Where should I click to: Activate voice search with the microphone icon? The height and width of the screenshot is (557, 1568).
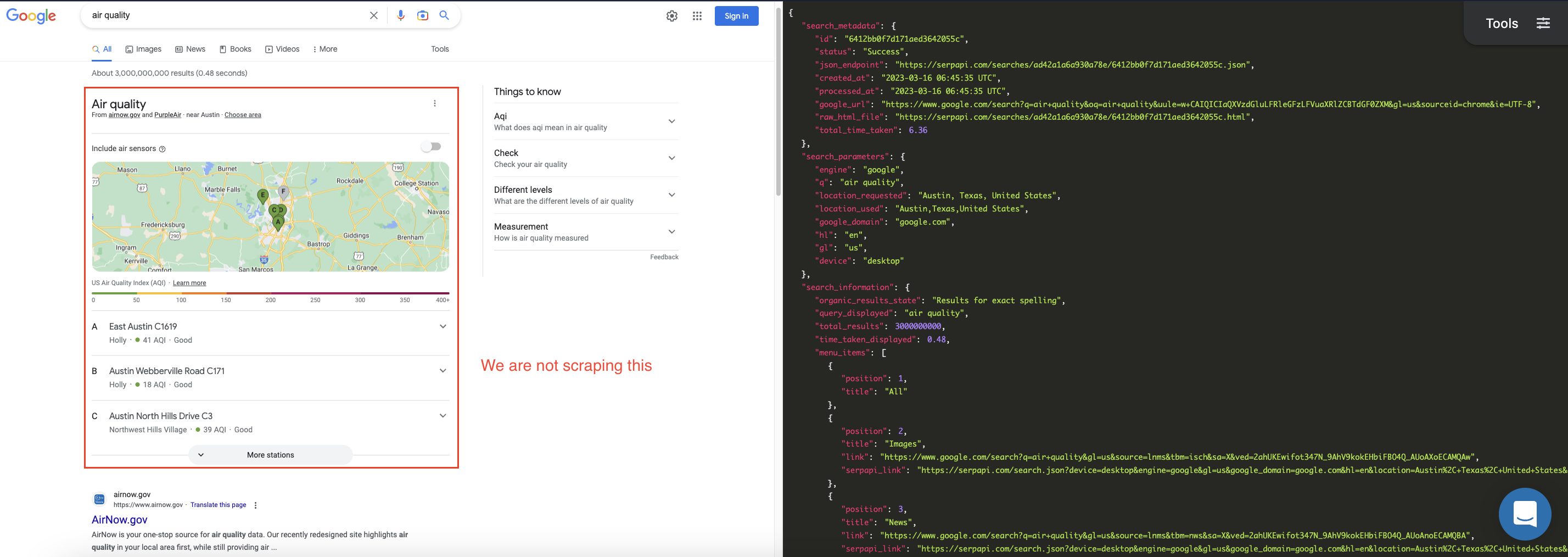[x=401, y=15]
